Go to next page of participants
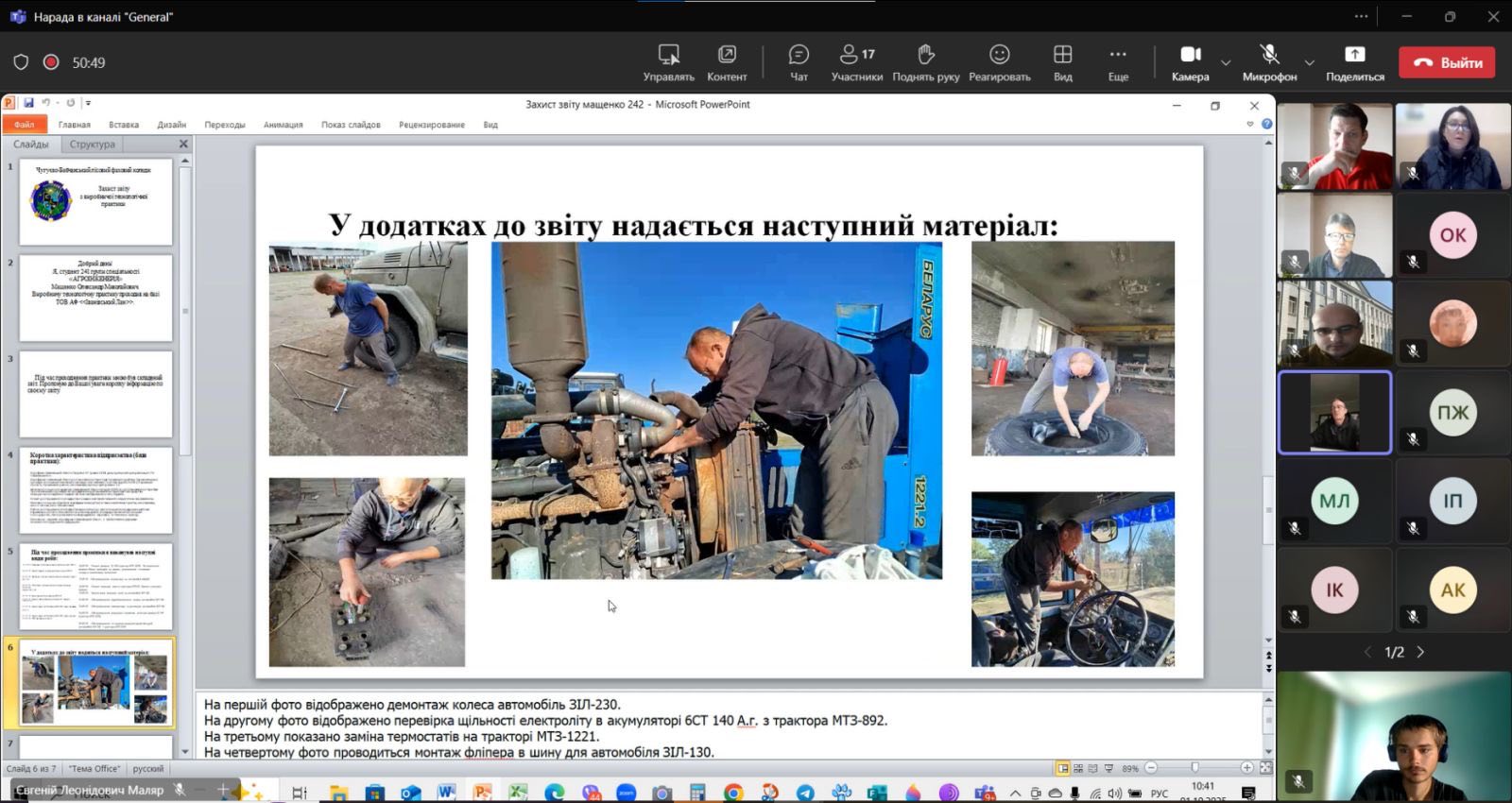The image size is (1512, 803). tap(1420, 652)
